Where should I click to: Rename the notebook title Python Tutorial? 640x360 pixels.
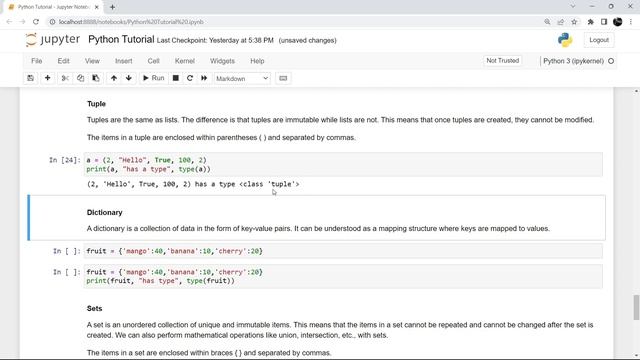121,40
